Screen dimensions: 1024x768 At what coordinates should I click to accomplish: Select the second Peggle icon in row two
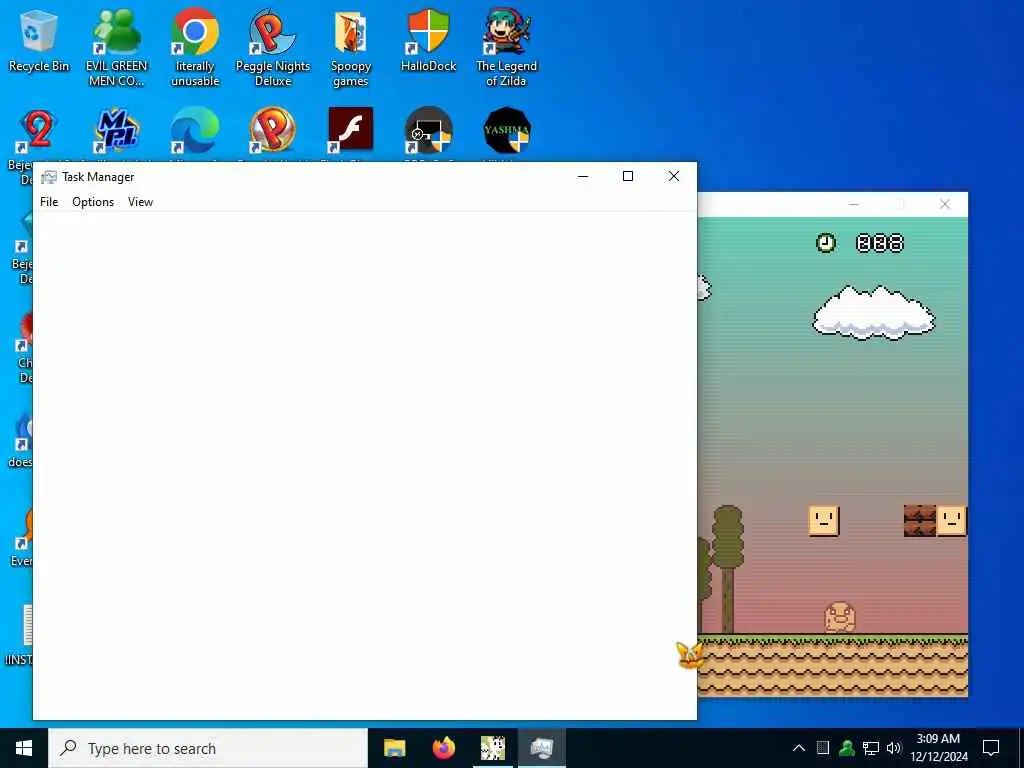click(273, 129)
